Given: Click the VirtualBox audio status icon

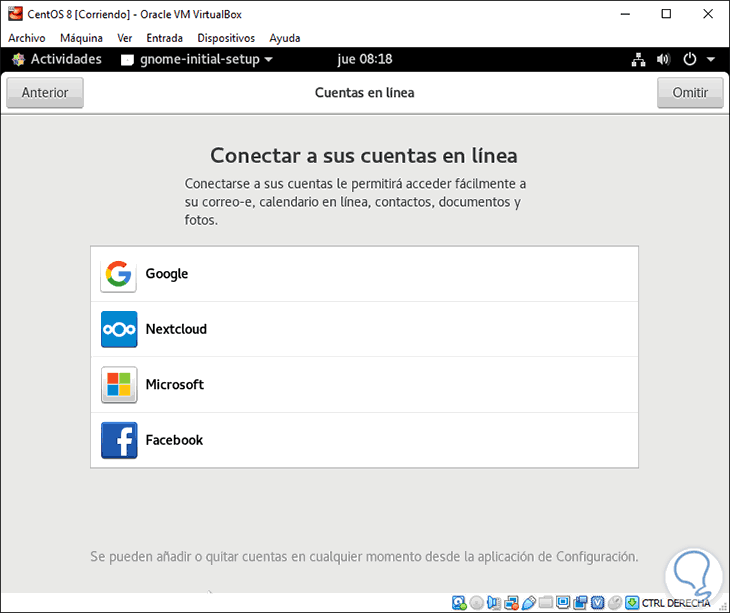Looking at the screenshot, I should point(494,603).
